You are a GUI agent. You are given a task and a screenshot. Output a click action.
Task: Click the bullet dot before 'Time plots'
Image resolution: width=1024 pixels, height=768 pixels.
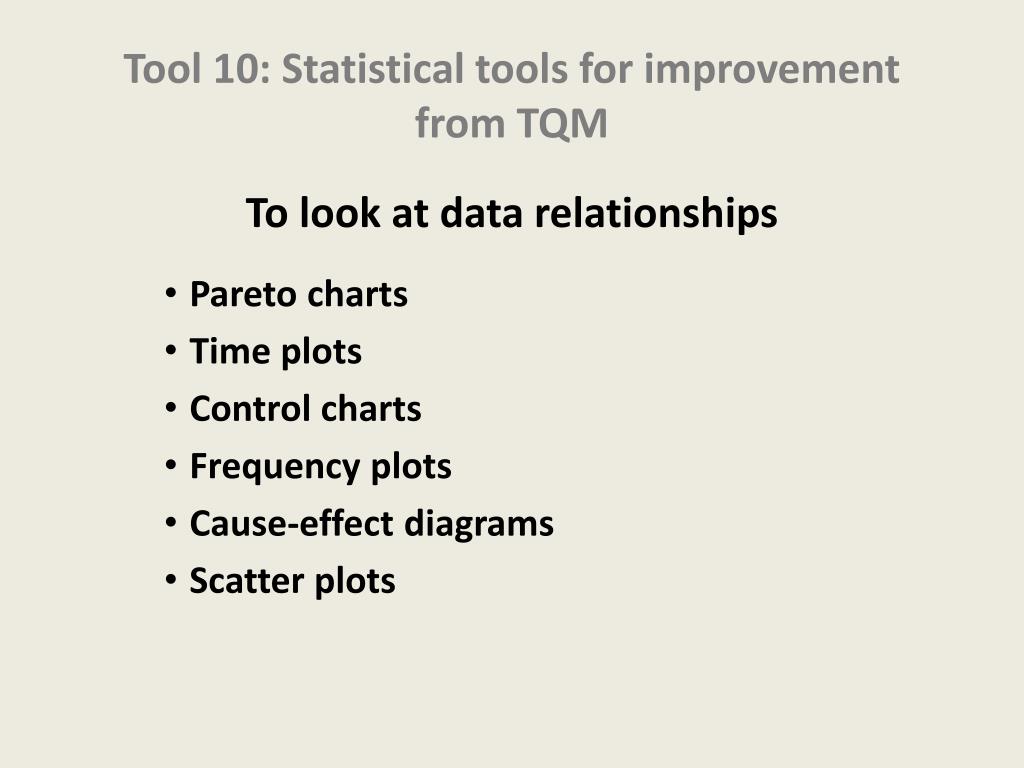(171, 351)
